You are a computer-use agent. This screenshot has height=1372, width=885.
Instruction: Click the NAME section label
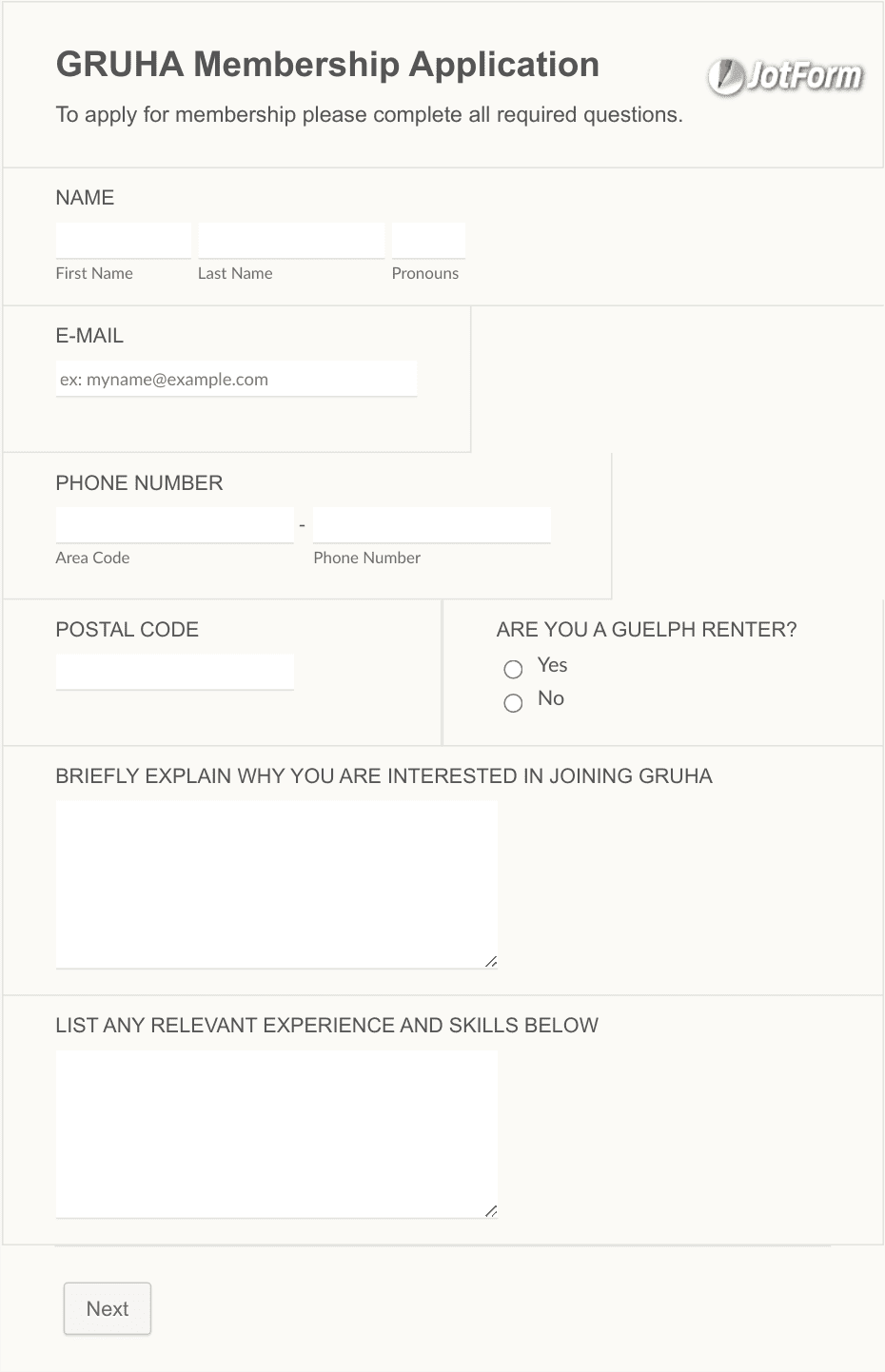85,198
